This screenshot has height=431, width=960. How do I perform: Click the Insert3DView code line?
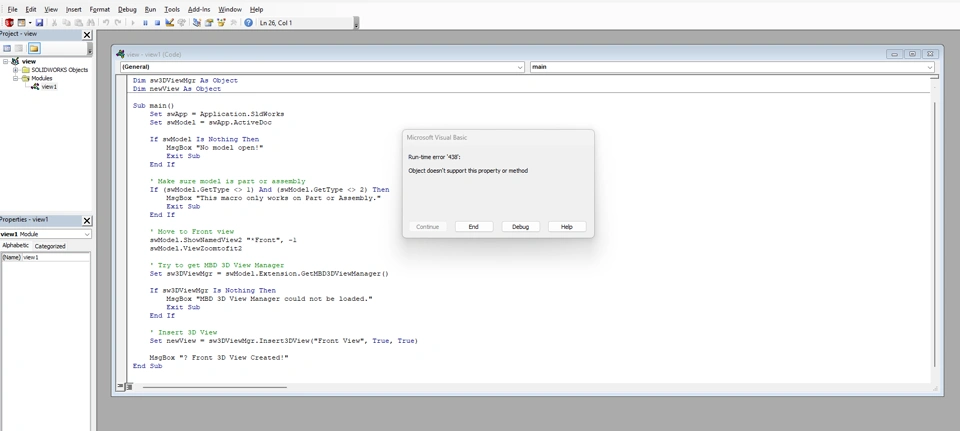coord(283,340)
